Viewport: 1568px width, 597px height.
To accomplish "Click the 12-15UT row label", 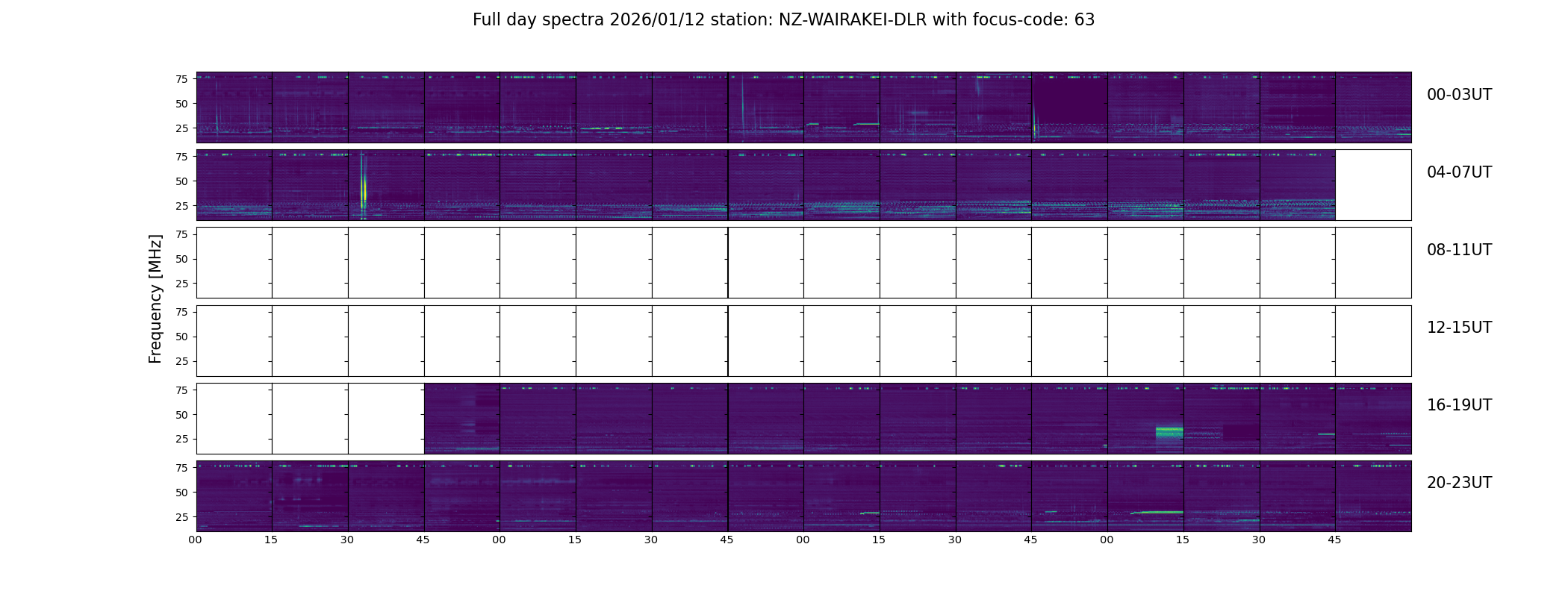I will tap(1459, 328).
